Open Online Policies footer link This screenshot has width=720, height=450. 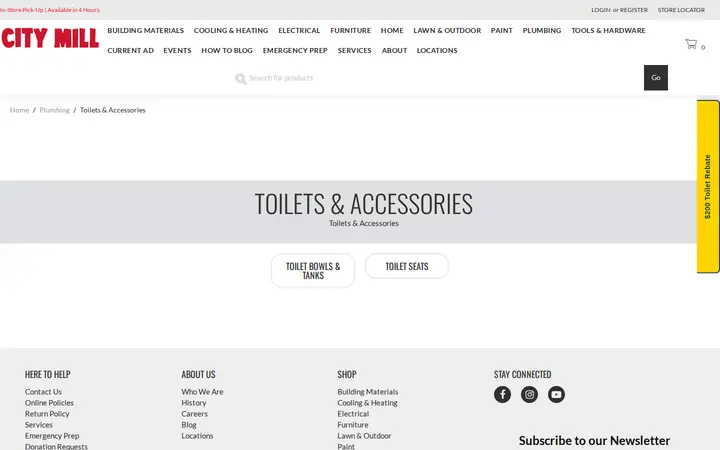coord(49,403)
